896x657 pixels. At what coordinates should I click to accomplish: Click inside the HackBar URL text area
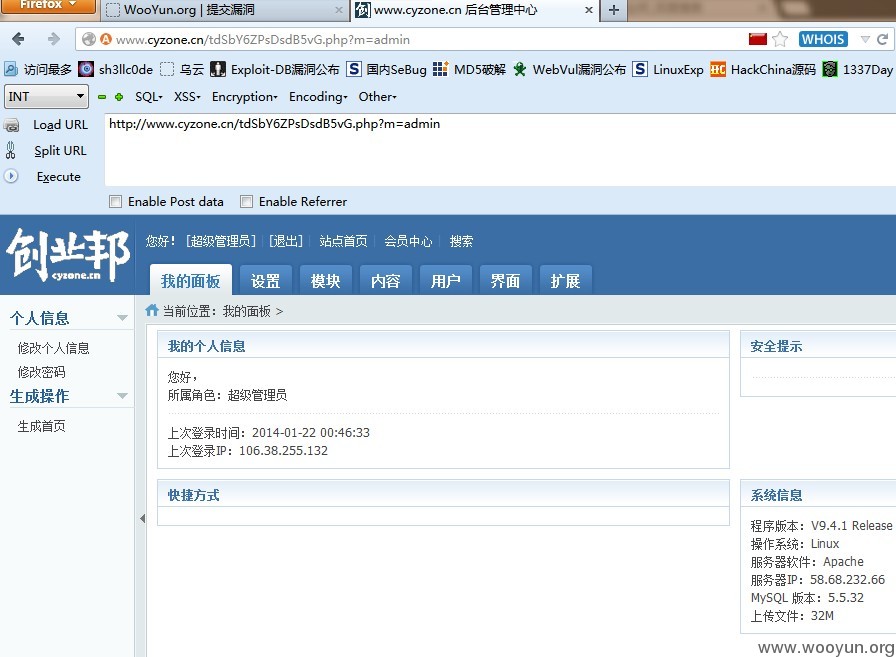pyautogui.click(x=500, y=150)
